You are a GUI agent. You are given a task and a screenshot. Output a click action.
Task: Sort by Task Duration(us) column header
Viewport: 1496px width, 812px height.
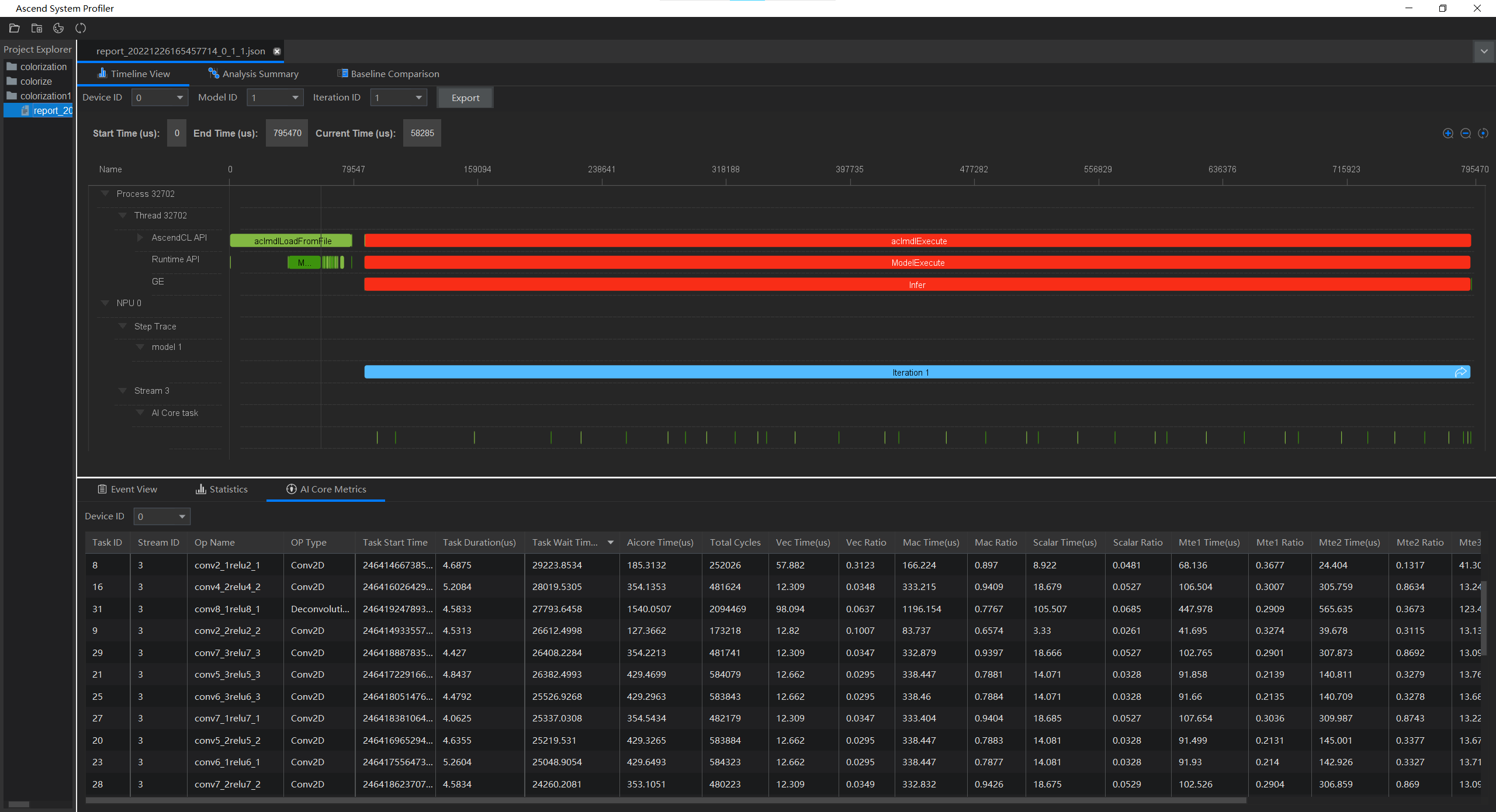(479, 543)
